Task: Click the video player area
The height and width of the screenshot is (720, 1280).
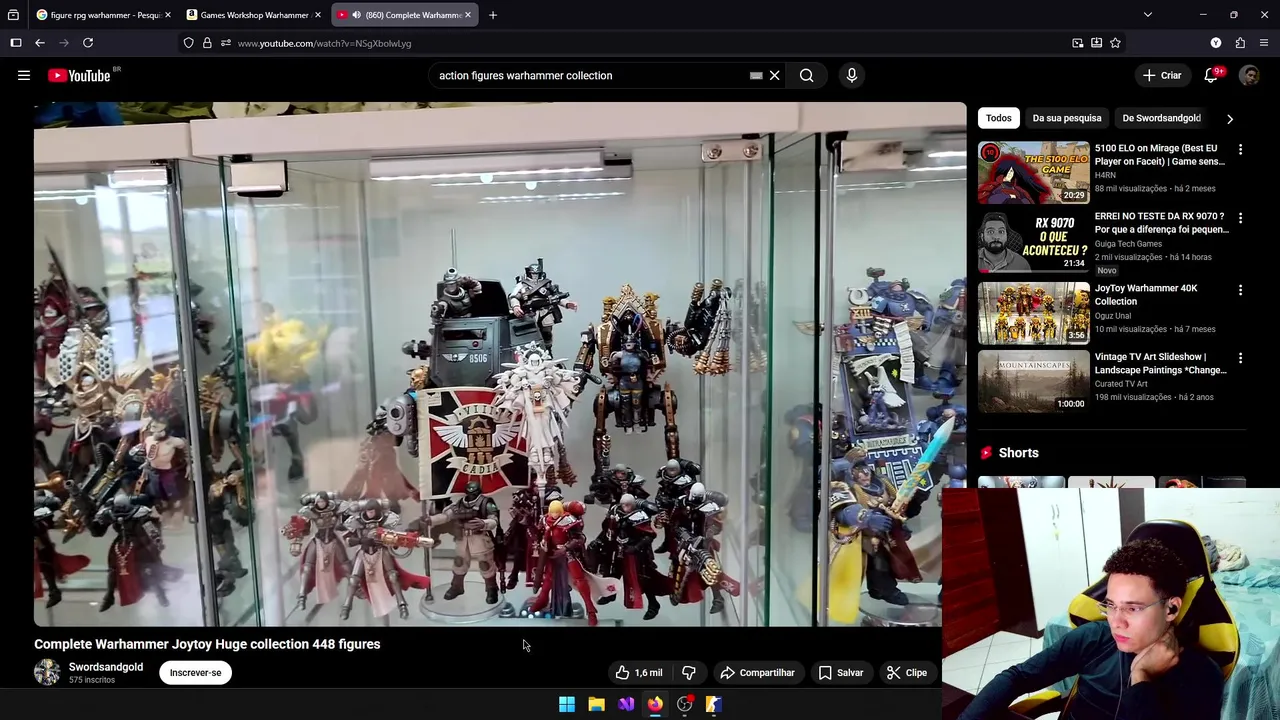Action: 500,364
